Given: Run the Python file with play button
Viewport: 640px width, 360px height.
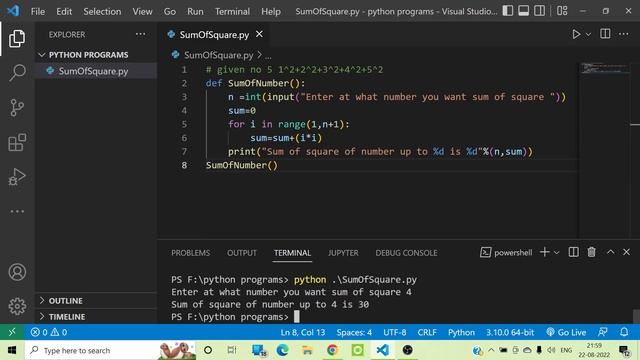Looking at the screenshot, I should pos(576,34).
